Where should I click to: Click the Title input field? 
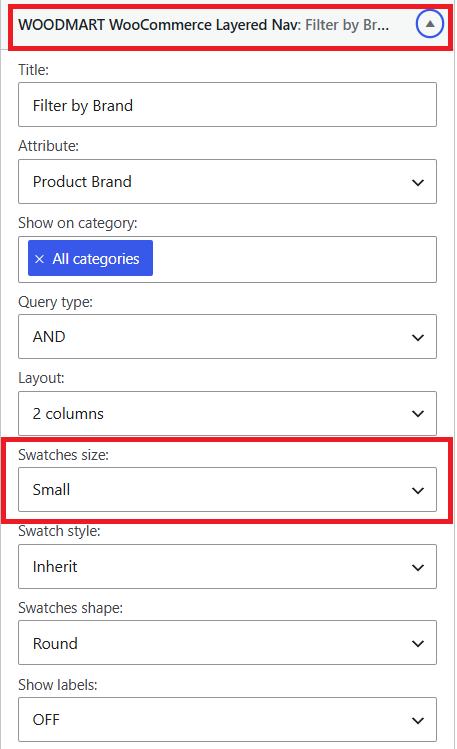click(x=227, y=105)
